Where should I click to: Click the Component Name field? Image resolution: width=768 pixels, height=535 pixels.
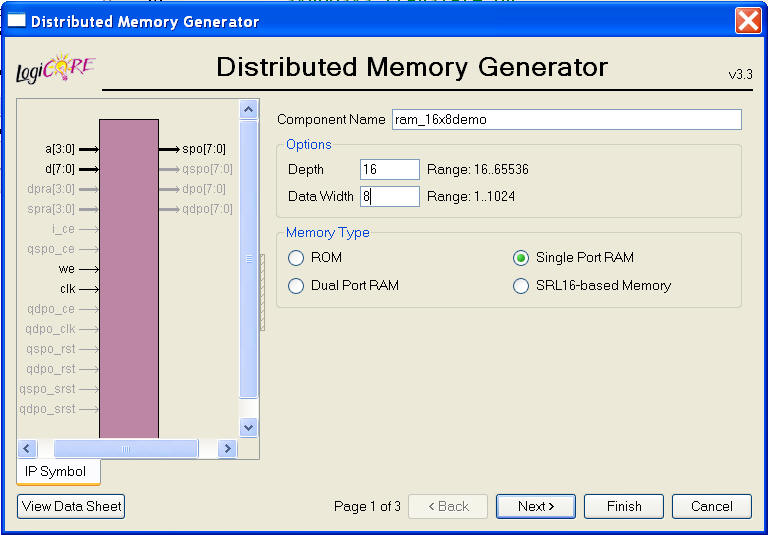click(x=567, y=120)
